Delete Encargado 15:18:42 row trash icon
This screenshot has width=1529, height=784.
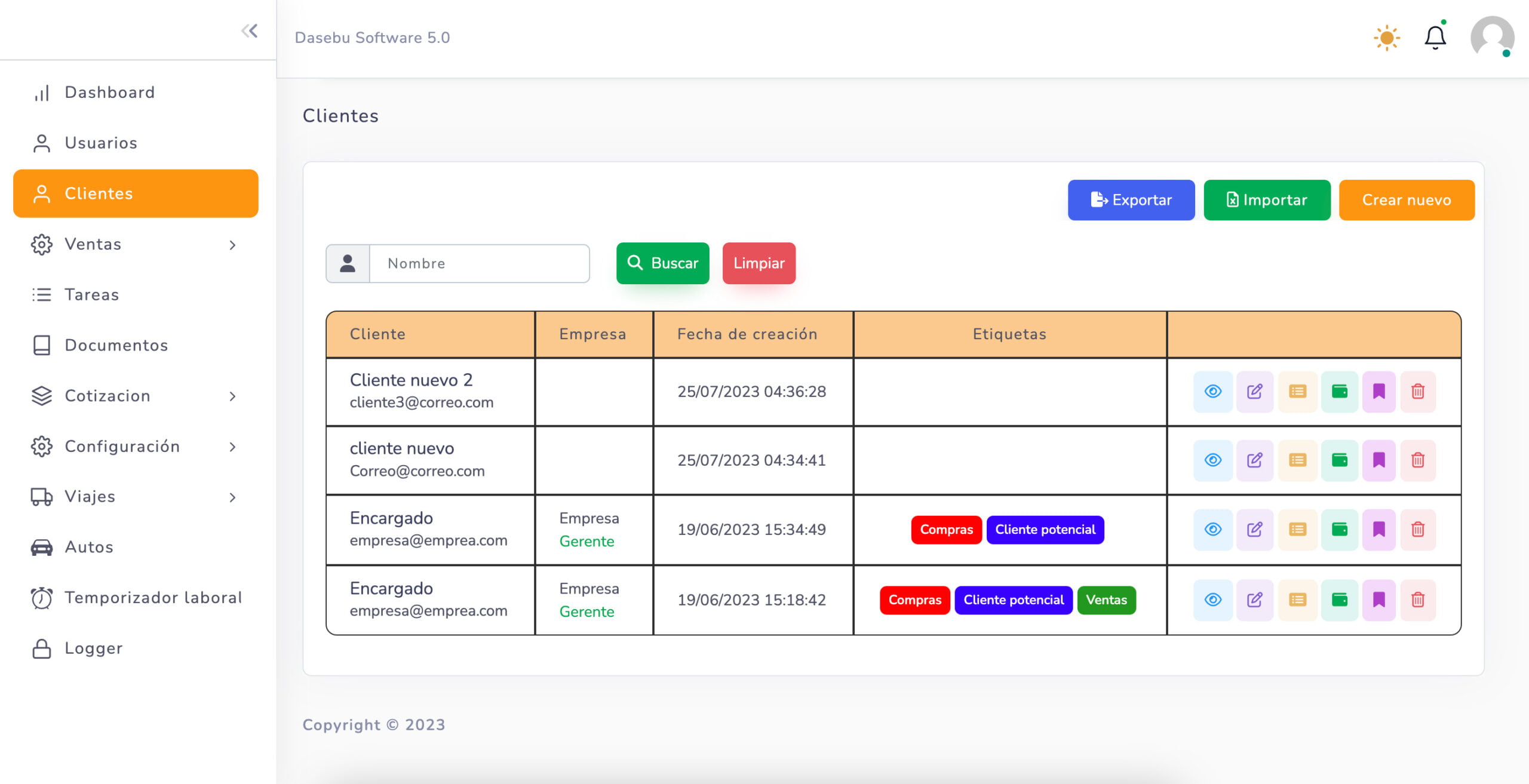[1418, 600]
